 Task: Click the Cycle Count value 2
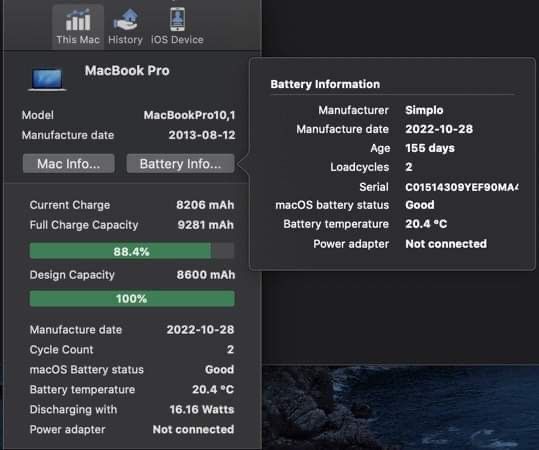230,350
